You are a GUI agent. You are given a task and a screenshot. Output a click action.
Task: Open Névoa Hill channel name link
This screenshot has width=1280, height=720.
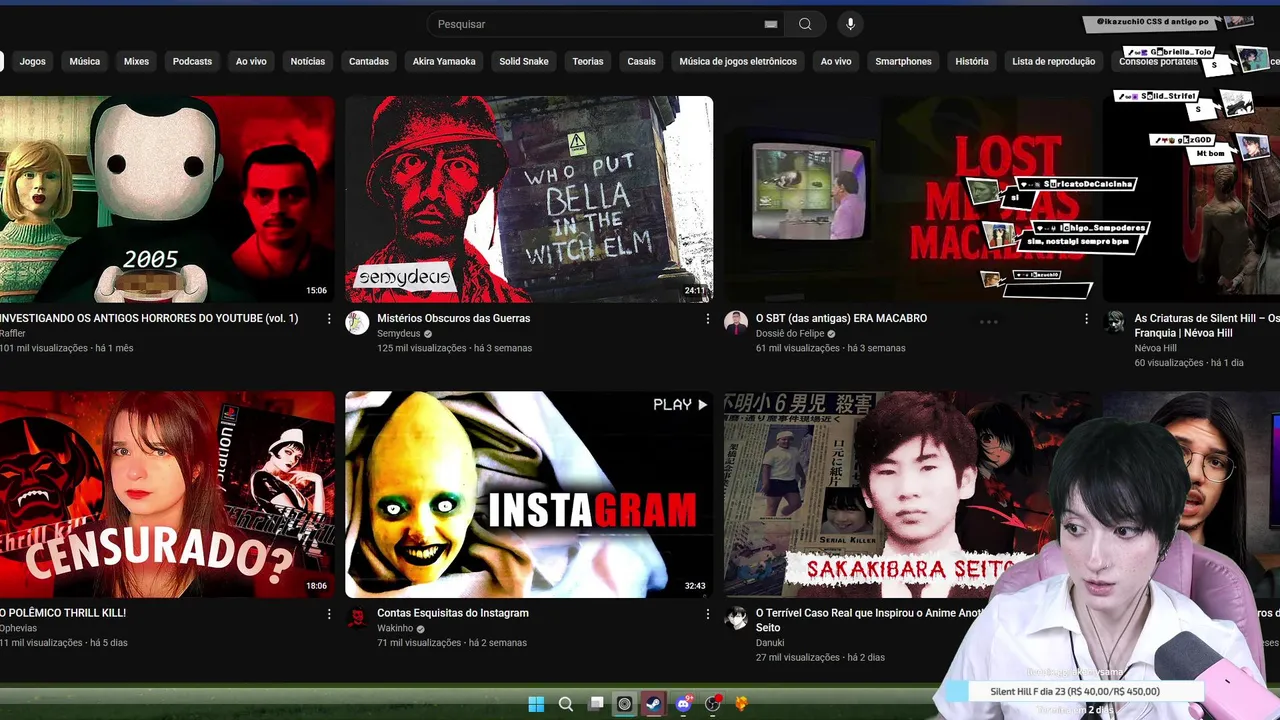(x=1155, y=348)
